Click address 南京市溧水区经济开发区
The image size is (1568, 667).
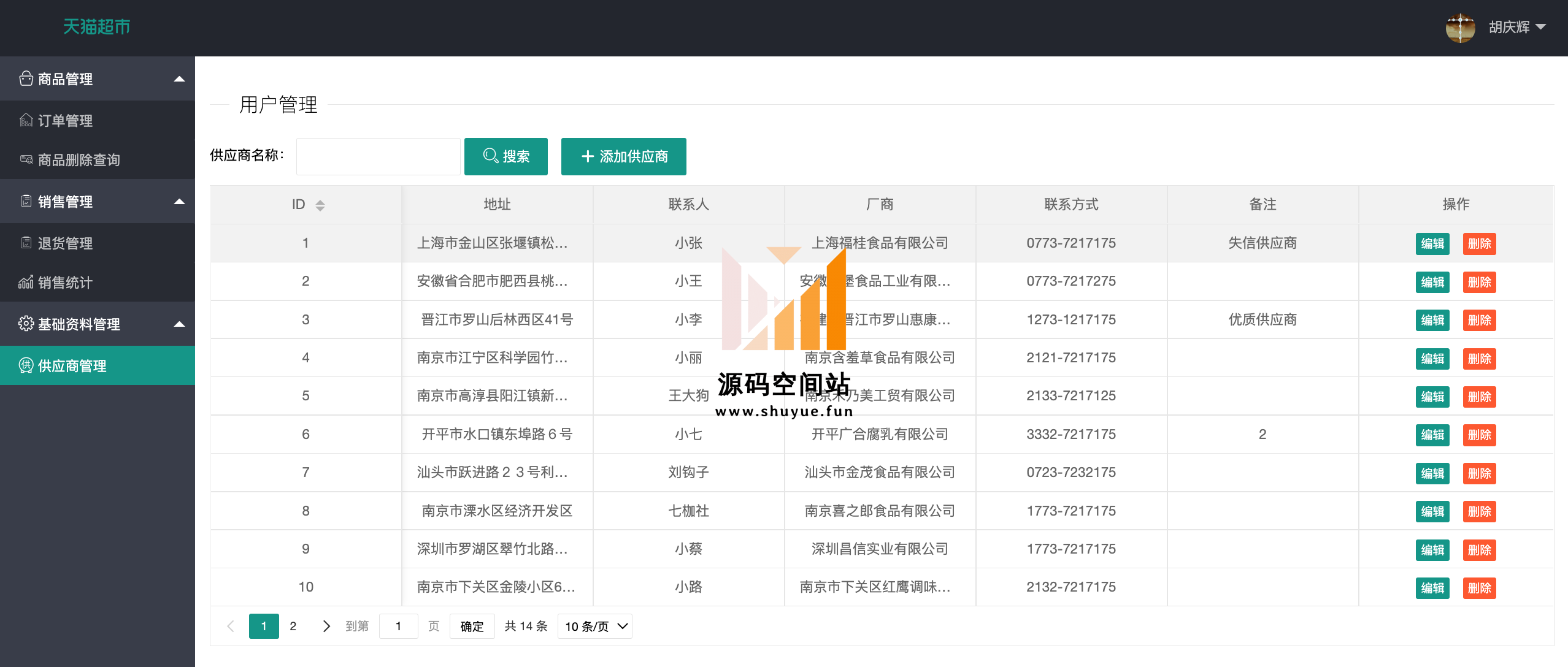point(497,511)
